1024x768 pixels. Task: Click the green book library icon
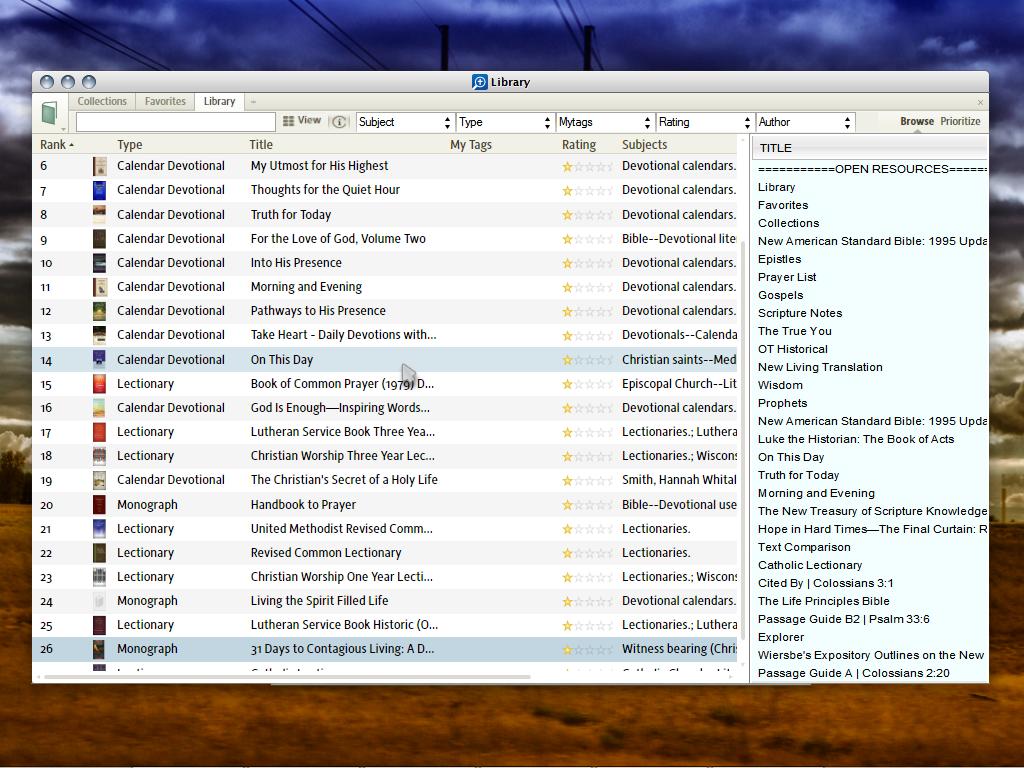pos(50,113)
